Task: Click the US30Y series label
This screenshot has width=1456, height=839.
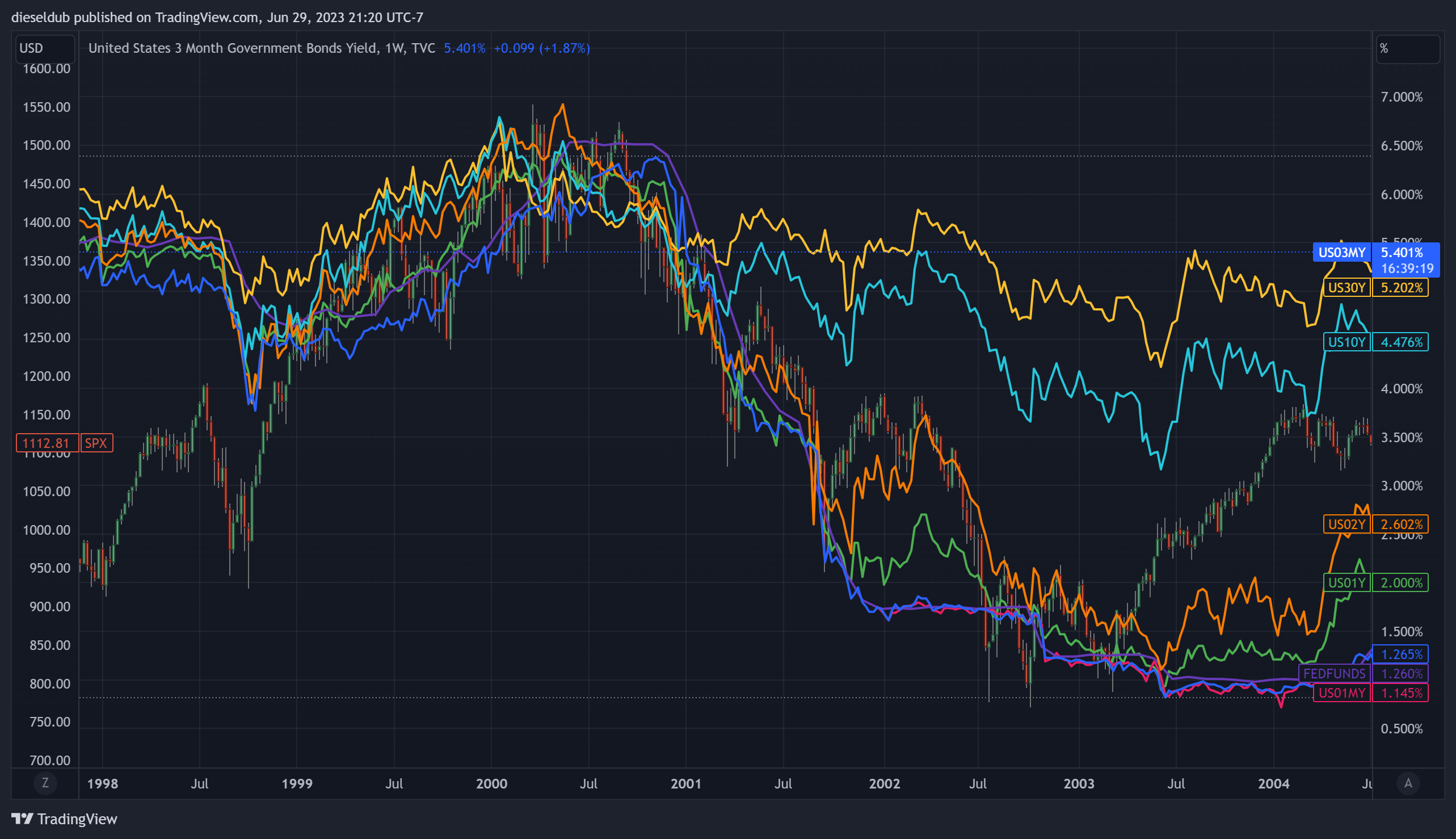Action: click(x=1346, y=288)
